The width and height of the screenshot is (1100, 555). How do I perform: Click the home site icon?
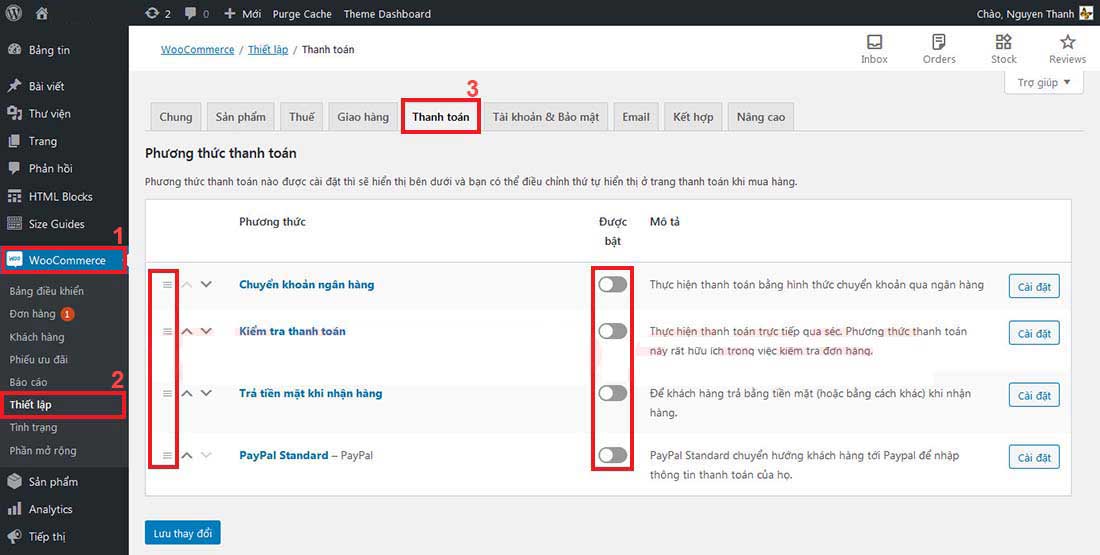click(42, 14)
